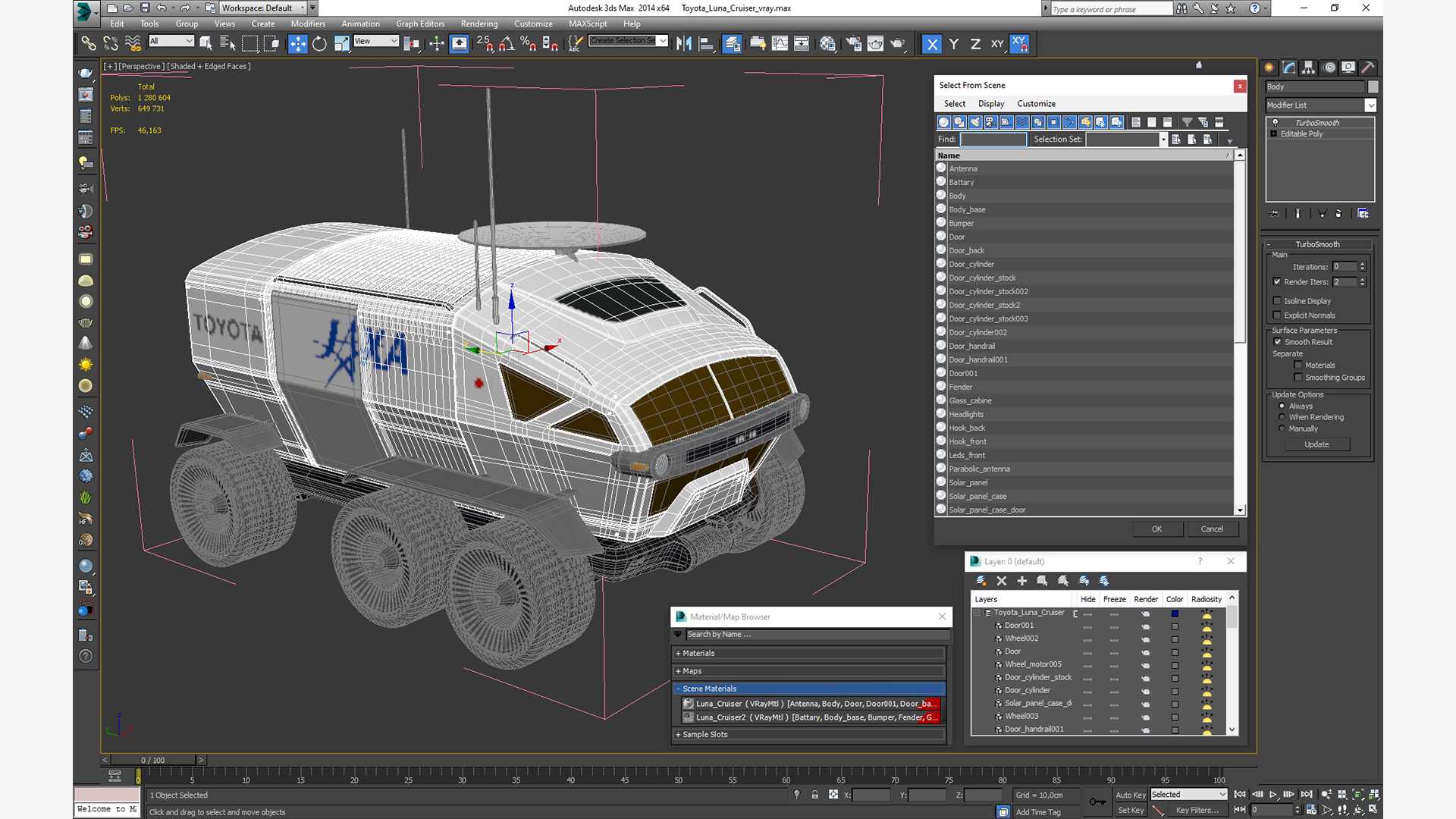Toggle the Percent Snap icon
This screenshot has height=819, width=1456.
tap(529, 44)
